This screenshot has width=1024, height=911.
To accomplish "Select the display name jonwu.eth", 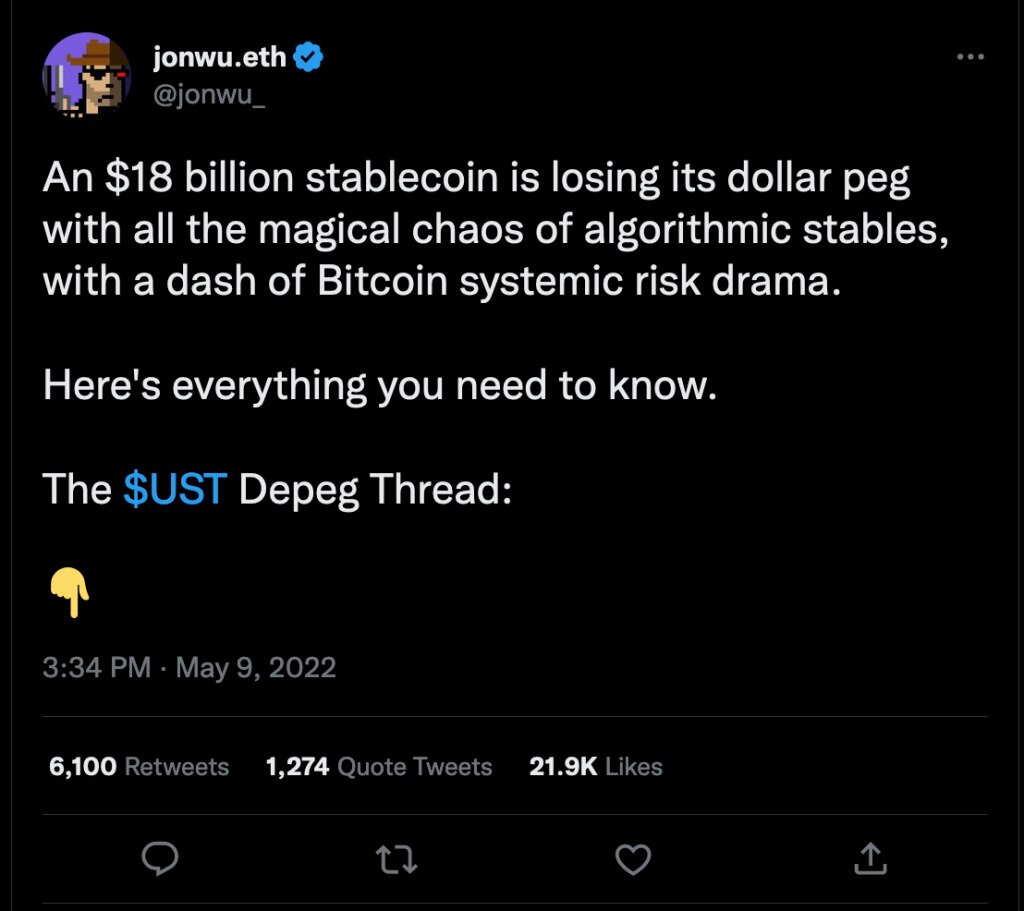I will 219,56.
